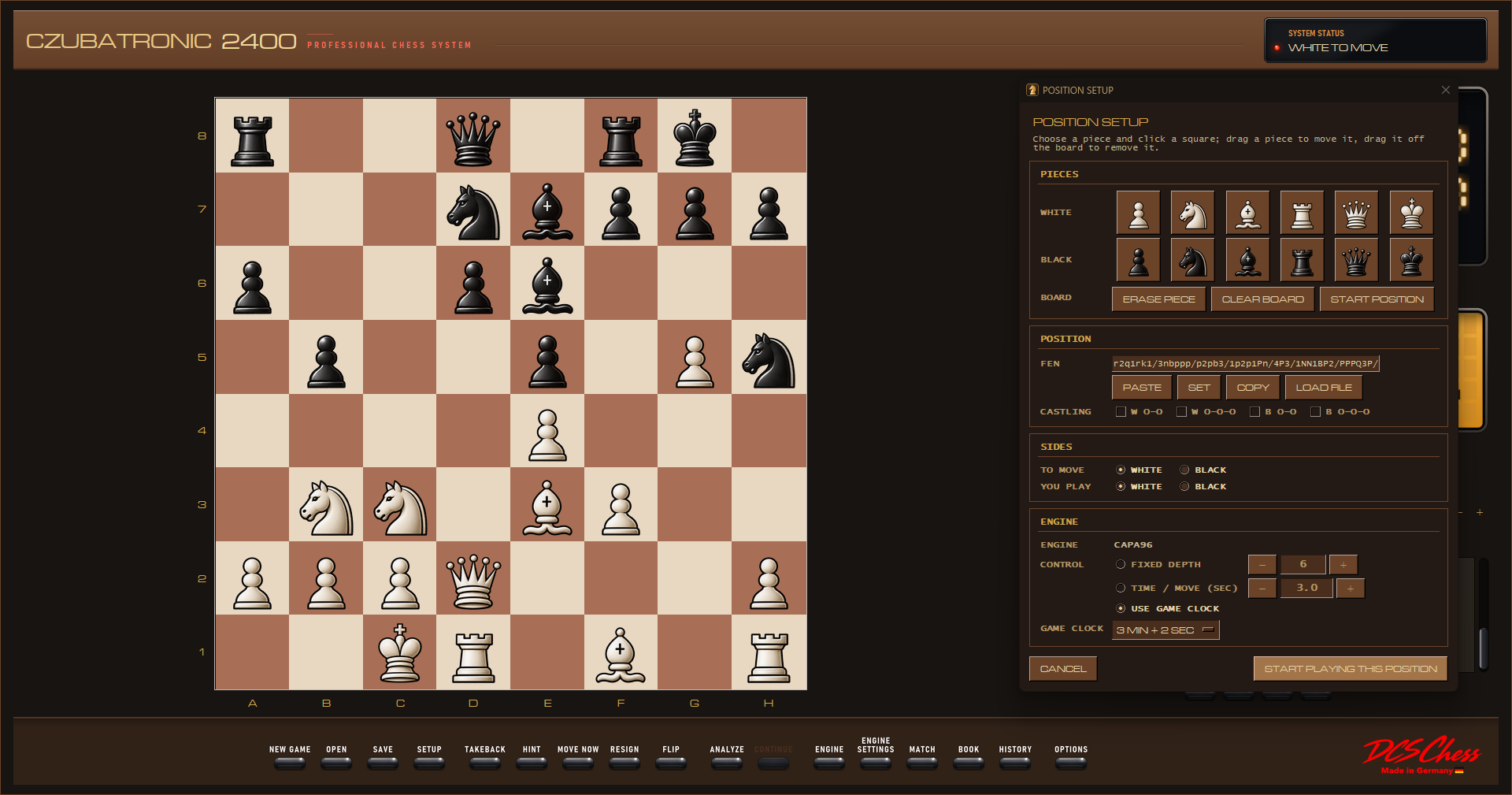This screenshot has height=795, width=1512.
Task: Select the white queen piece in palette
Action: click(1356, 213)
